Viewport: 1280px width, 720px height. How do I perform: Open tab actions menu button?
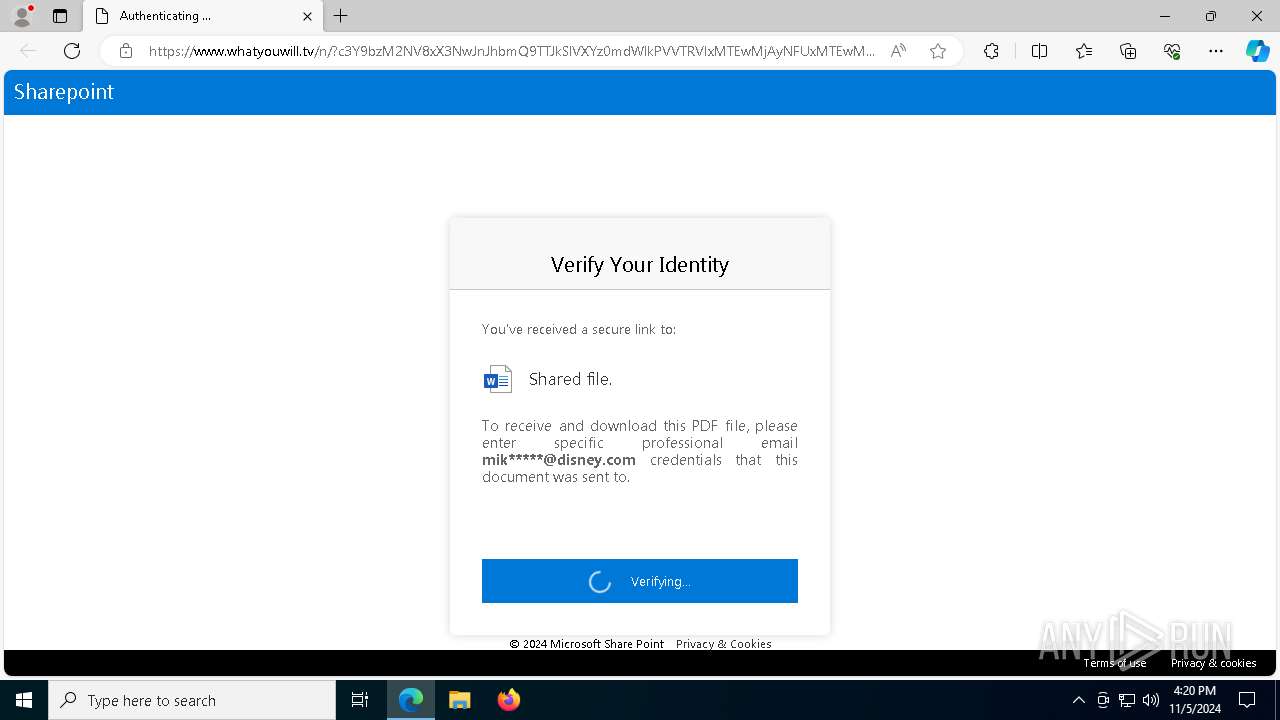click(60, 16)
